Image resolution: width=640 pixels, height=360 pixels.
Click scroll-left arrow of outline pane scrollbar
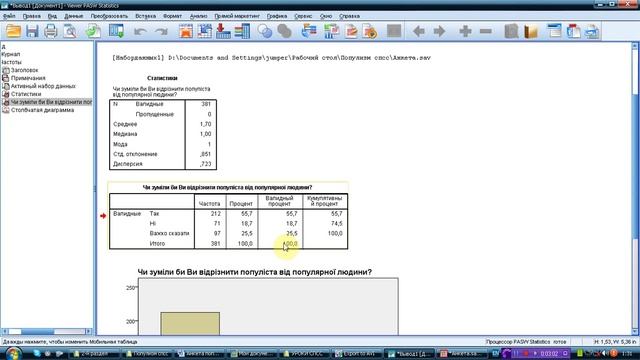4,331
